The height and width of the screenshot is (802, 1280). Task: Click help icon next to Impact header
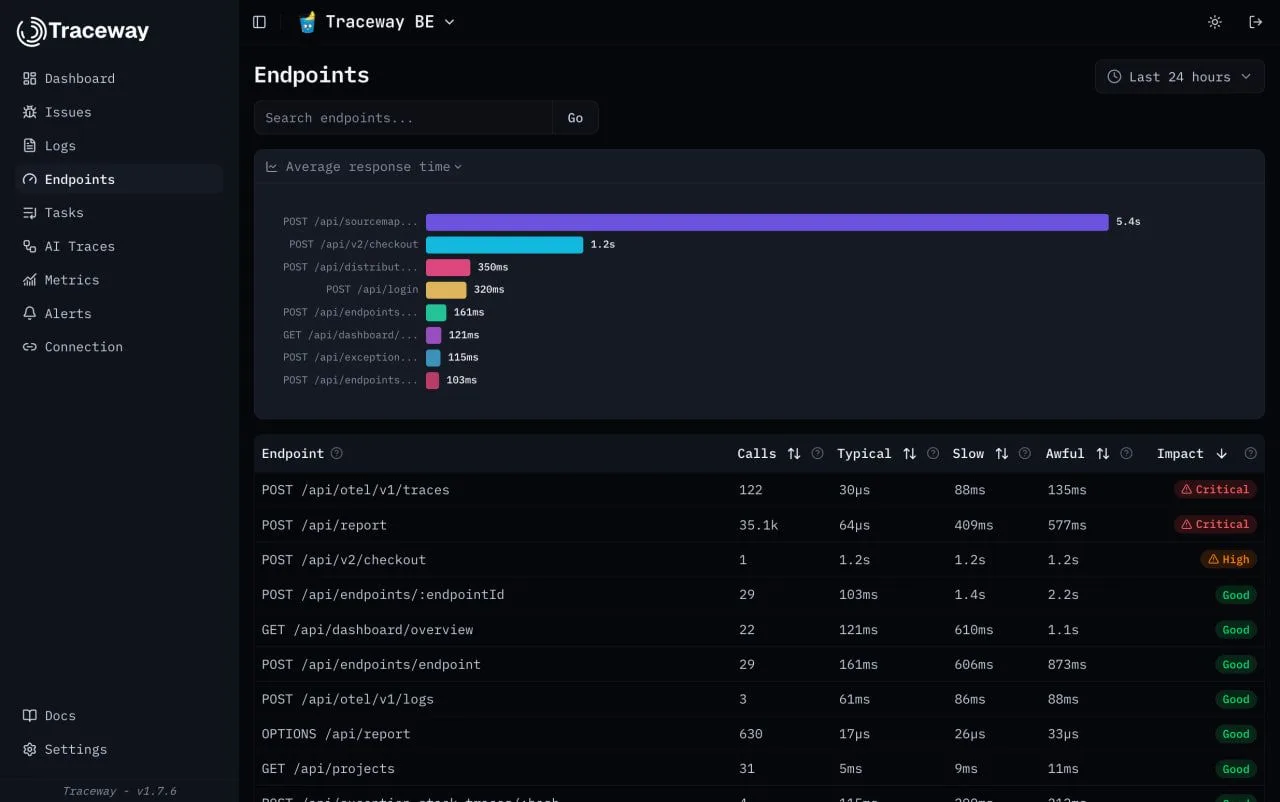[1250, 454]
